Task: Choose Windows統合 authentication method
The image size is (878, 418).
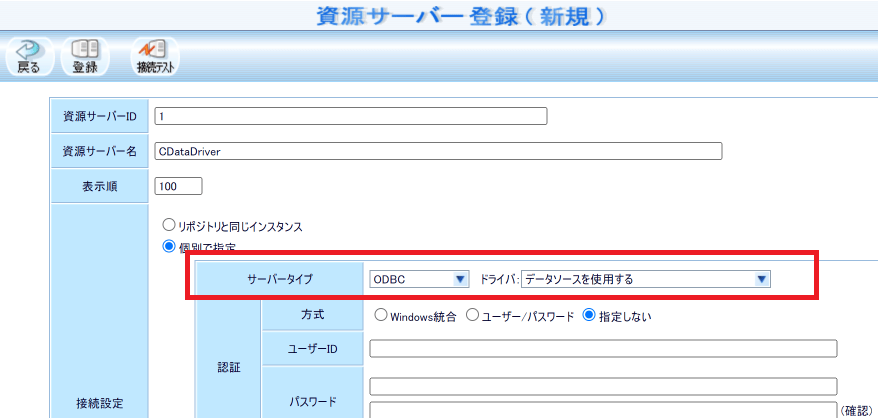Action: pyautogui.click(x=381, y=315)
